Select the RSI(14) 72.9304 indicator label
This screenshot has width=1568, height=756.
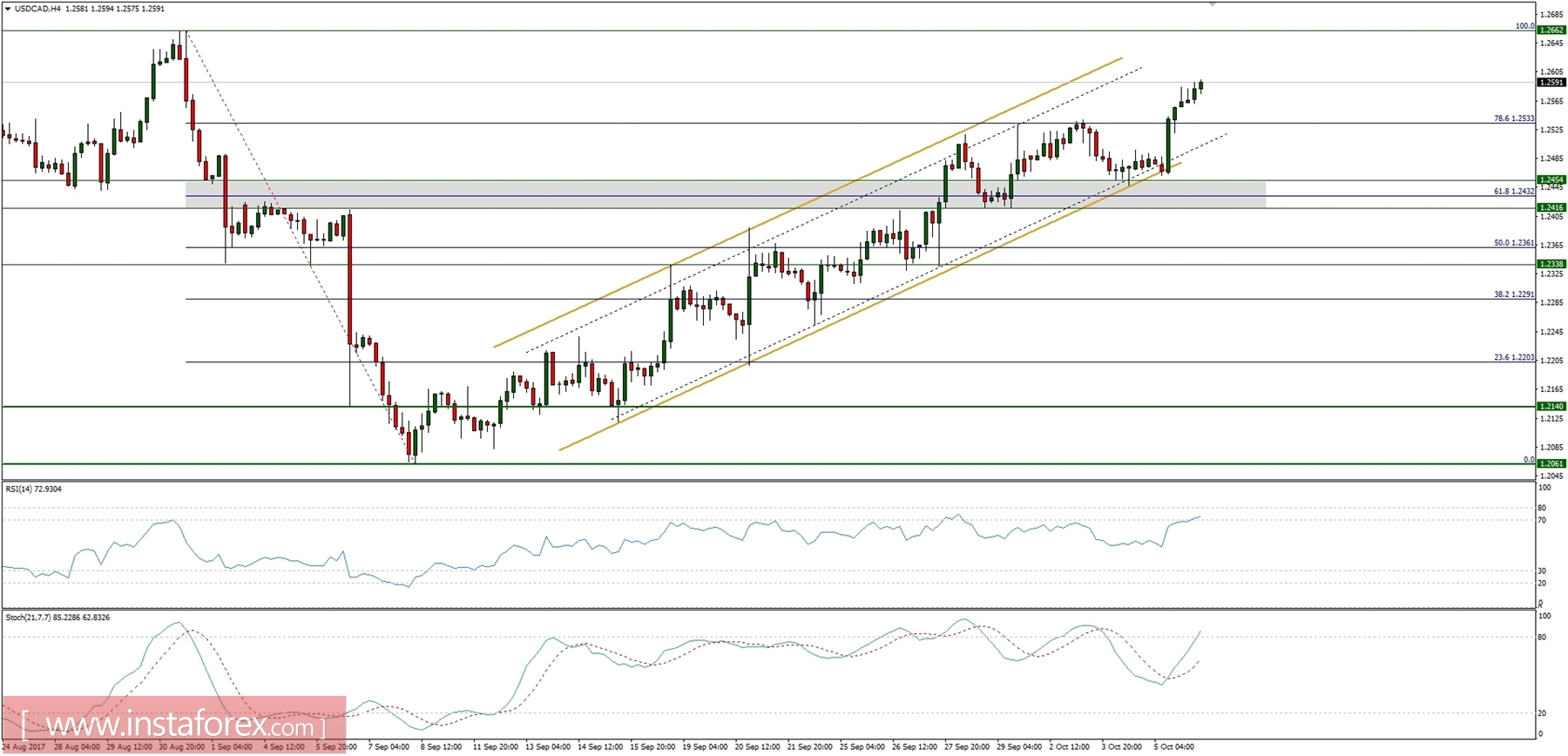(34, 489)
